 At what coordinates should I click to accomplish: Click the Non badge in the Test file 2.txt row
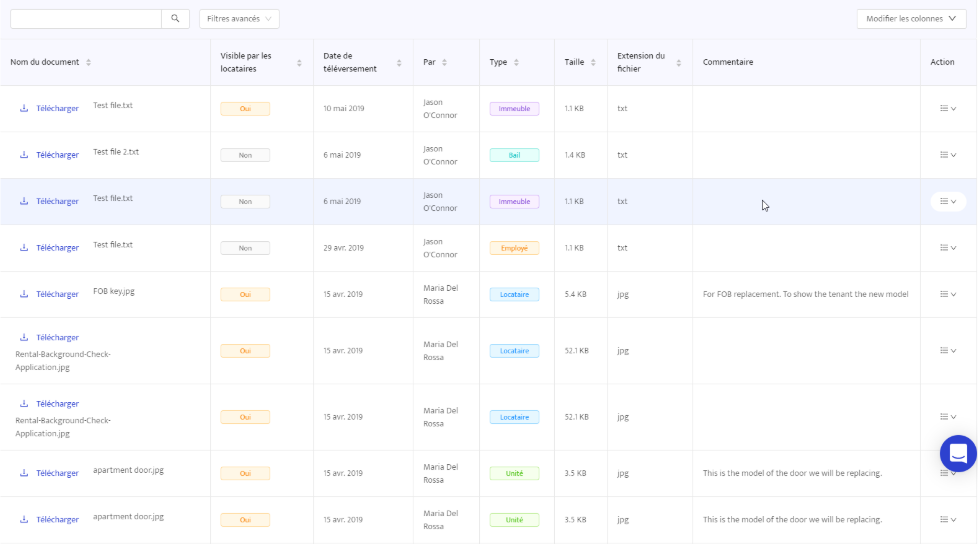[x=245, y=155]
